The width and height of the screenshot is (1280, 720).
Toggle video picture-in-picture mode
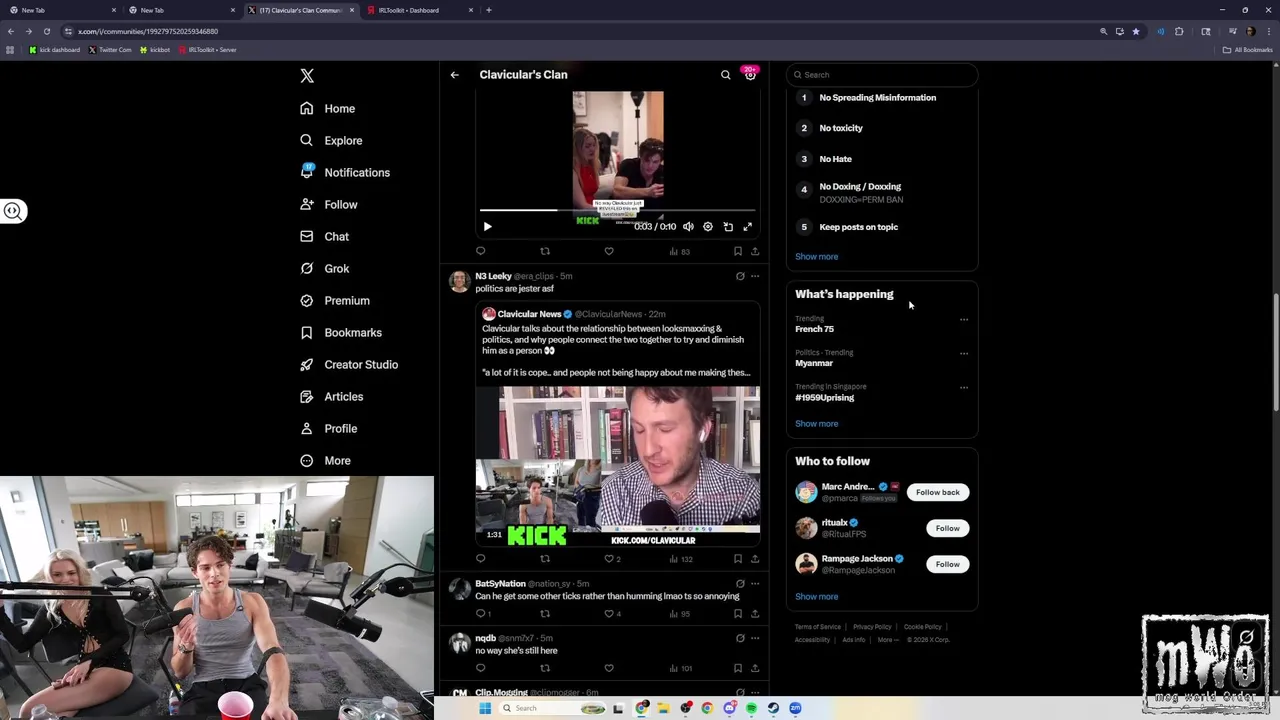(728, 227)
